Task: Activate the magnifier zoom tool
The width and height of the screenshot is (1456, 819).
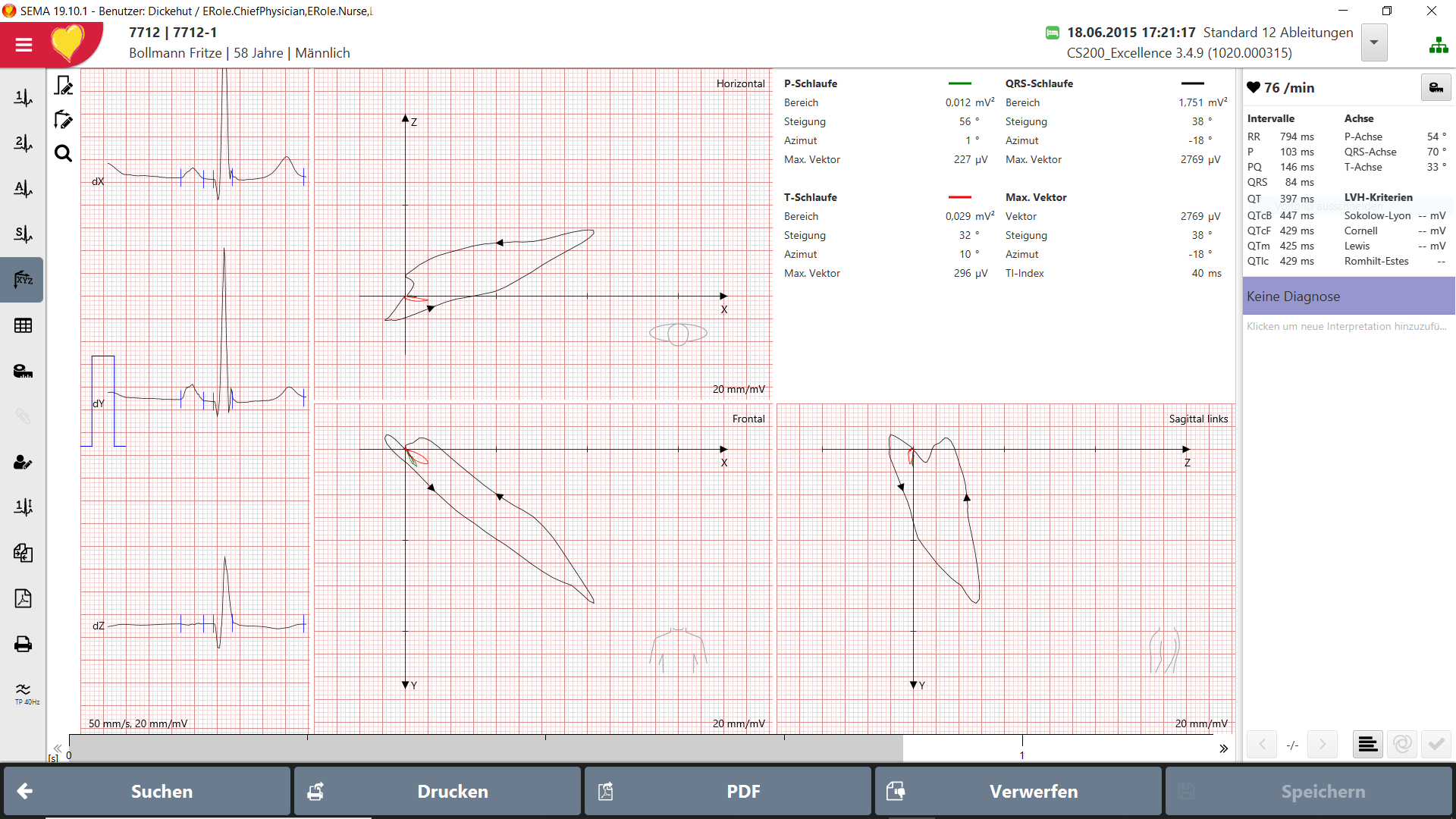Action: point(64,154)
